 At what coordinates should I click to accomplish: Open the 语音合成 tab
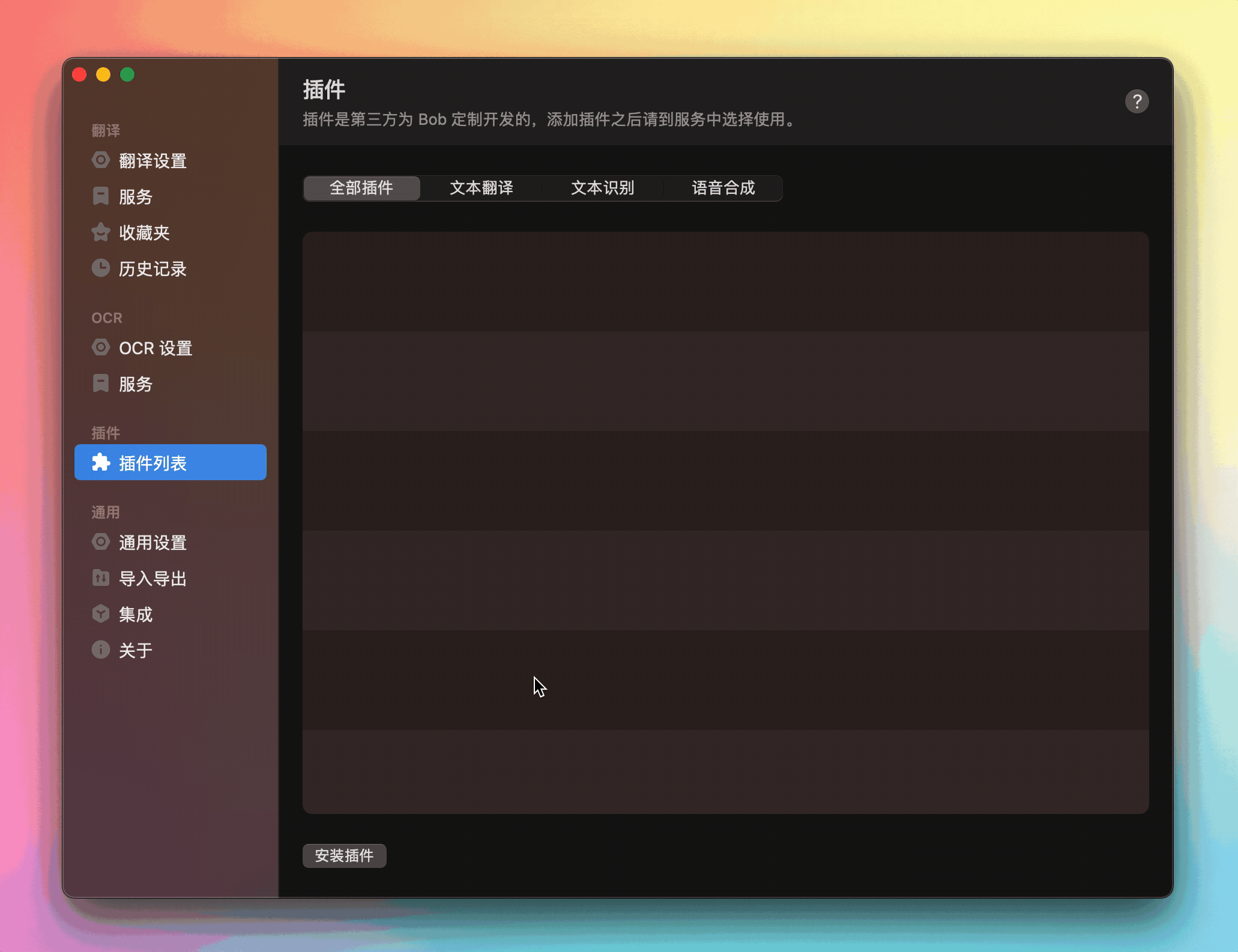(723, 188)
